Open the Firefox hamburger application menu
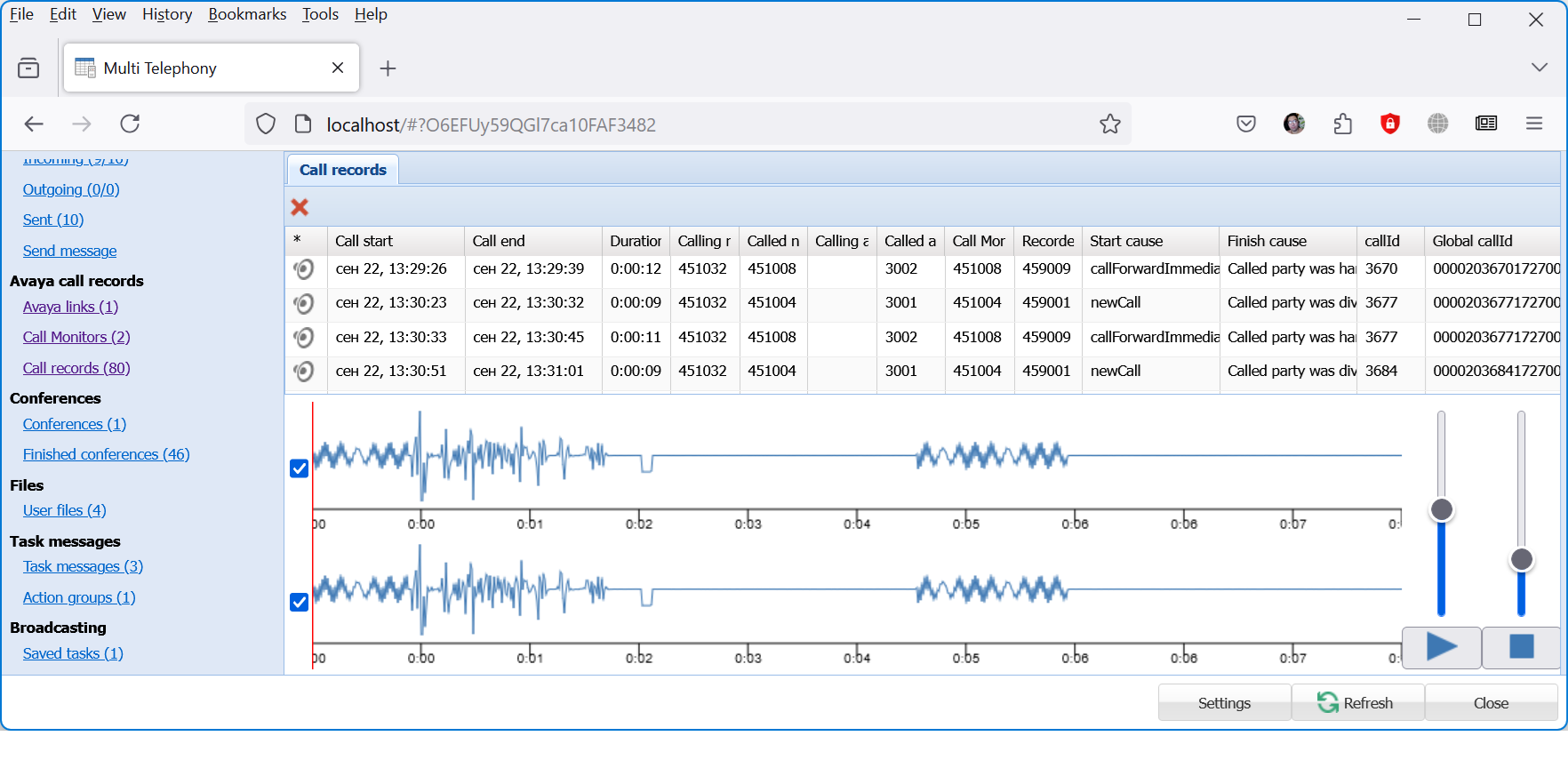The image size is (1568, 768). (x=1533, y=124)
